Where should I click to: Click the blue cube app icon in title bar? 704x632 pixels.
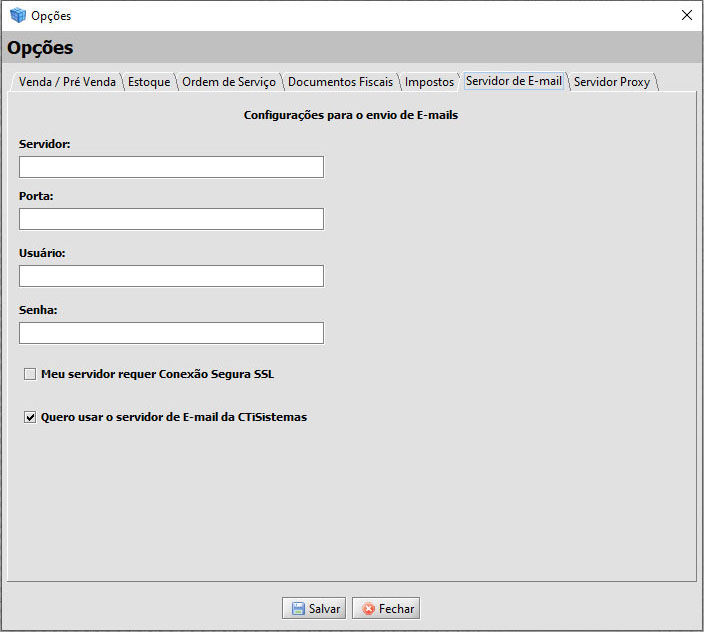pyautogui.click(x=17, y=15)
